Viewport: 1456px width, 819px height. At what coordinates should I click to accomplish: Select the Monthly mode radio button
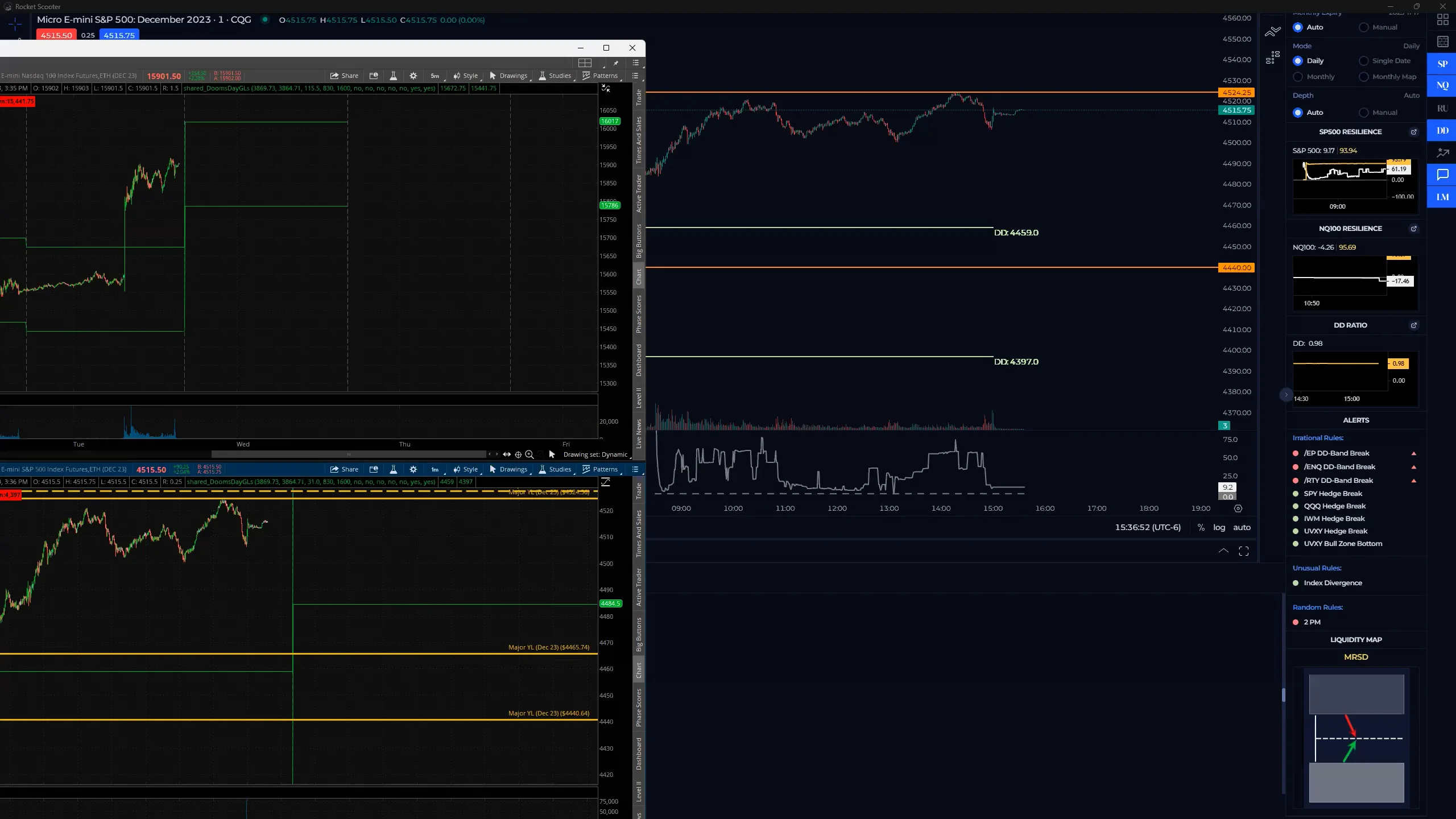(x=1298, y=77)
